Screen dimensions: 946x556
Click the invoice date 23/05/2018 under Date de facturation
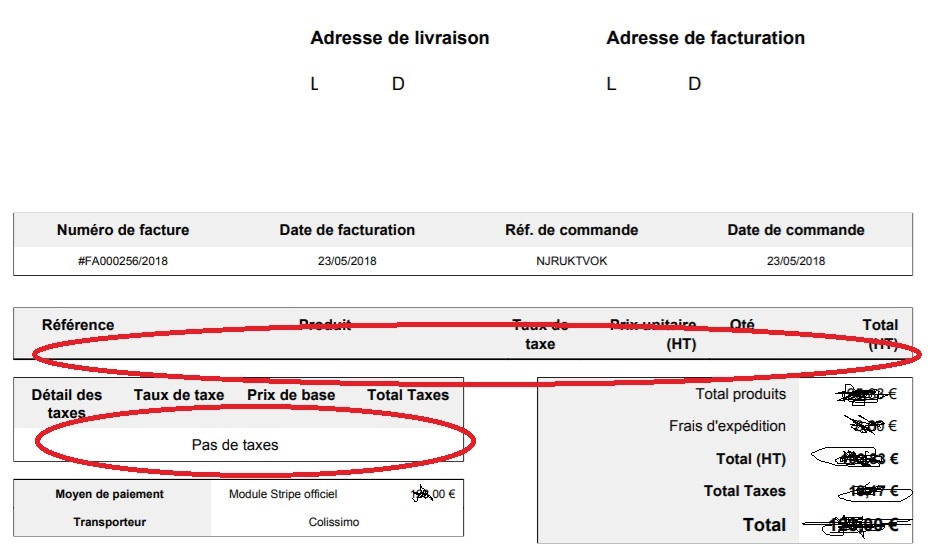coord(347,261)
